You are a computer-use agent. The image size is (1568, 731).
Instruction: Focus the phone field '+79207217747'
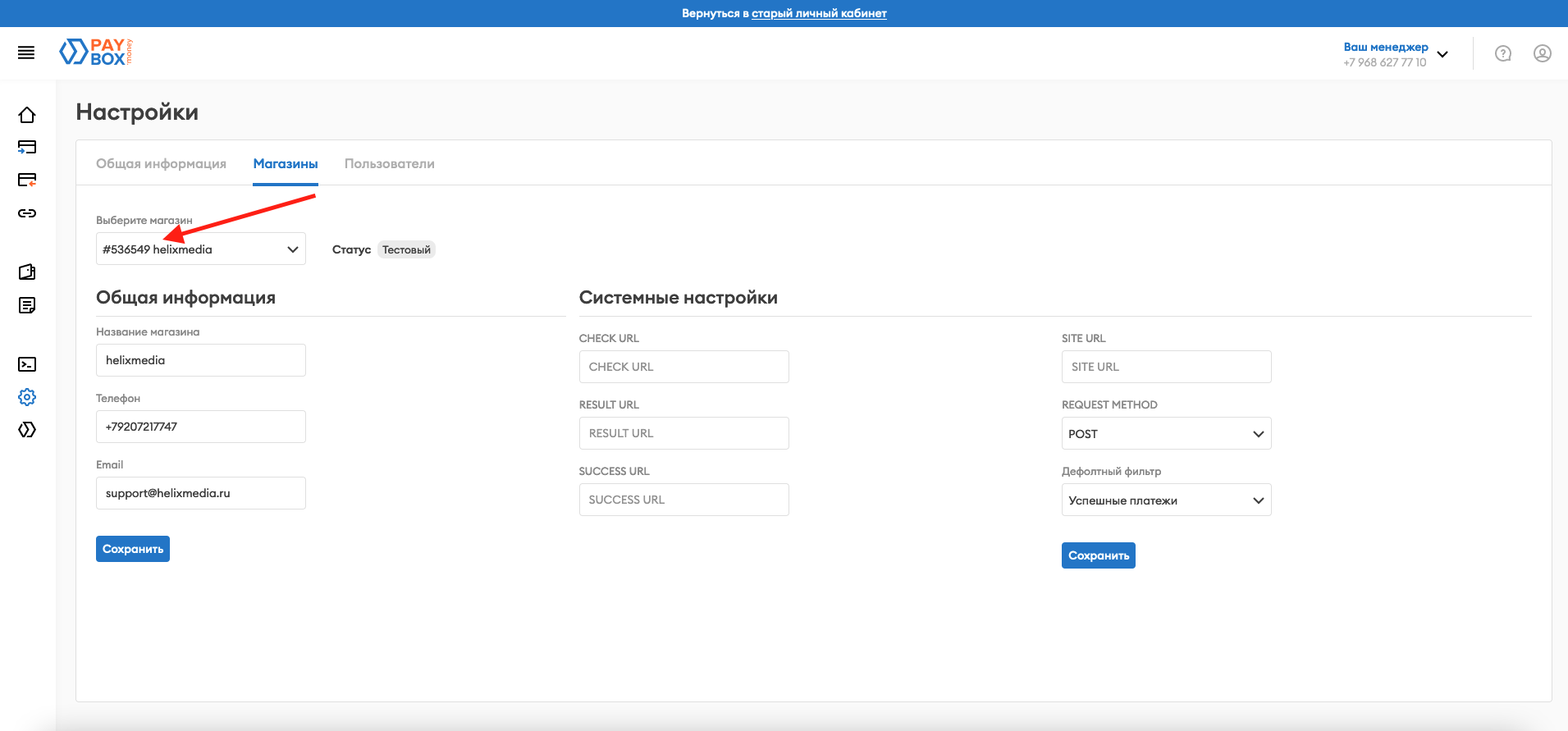coord(201,427)
